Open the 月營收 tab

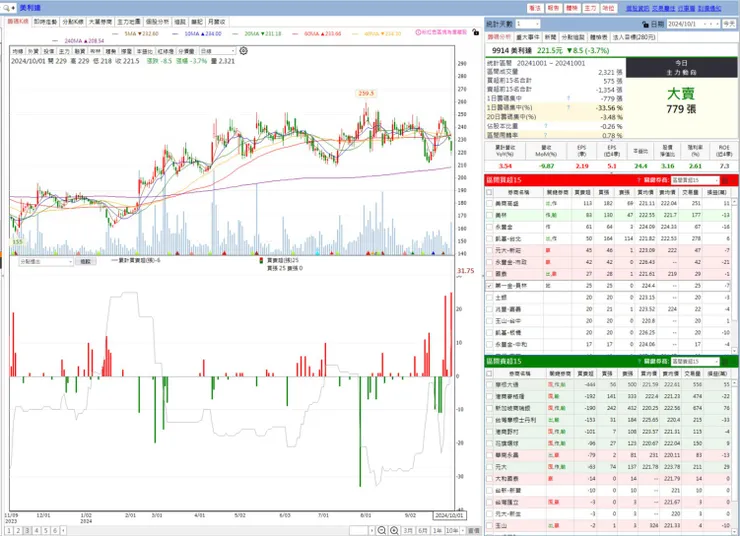[217, 22]
